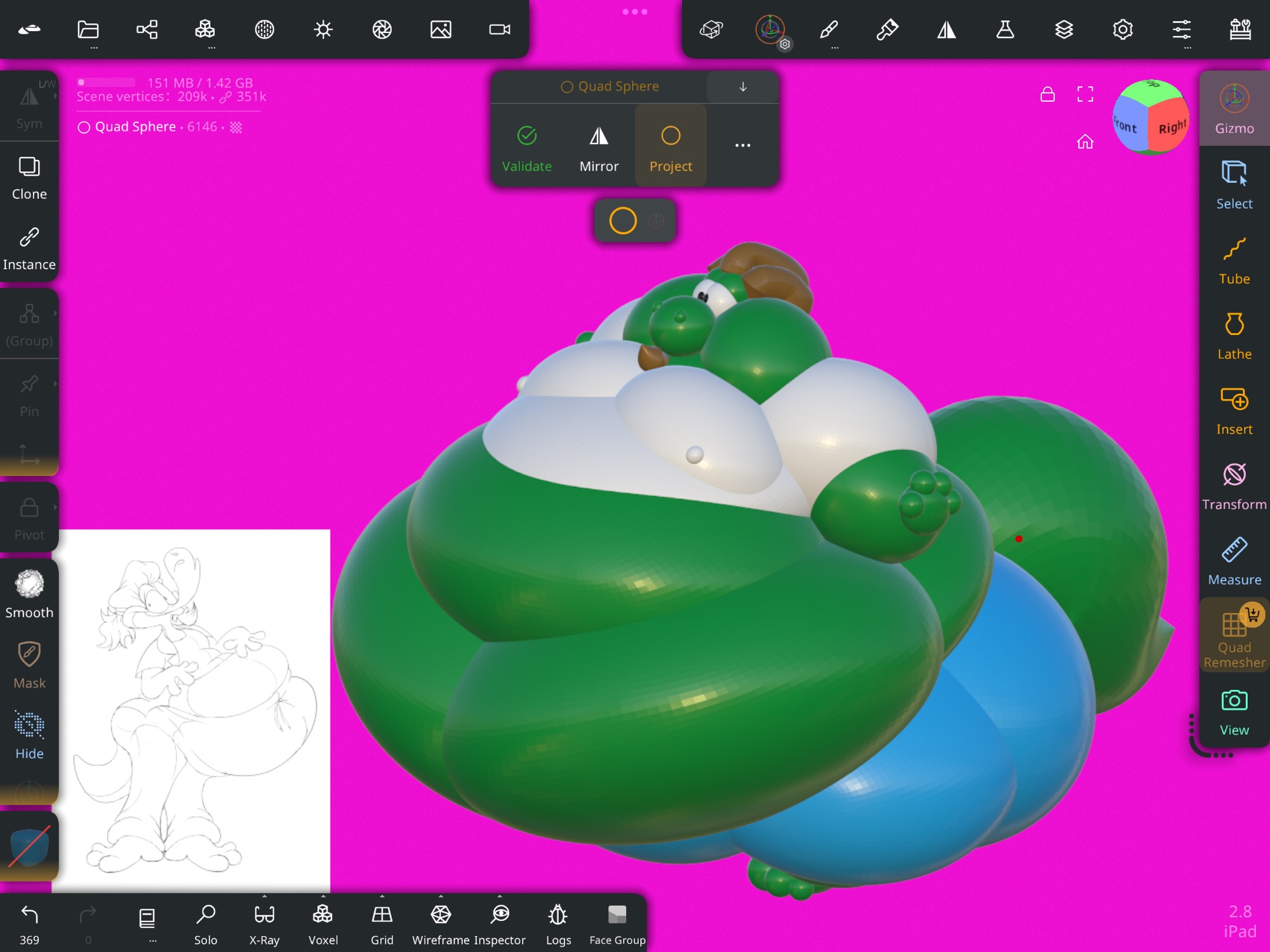
Task: Select the Tube tool
Action: (1234, 261)
